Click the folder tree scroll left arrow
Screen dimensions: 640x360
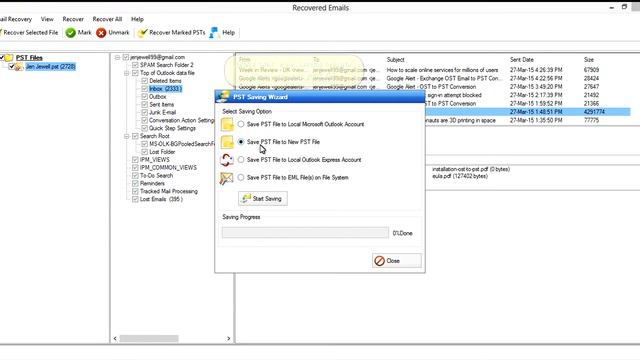[x=115, y=338]
